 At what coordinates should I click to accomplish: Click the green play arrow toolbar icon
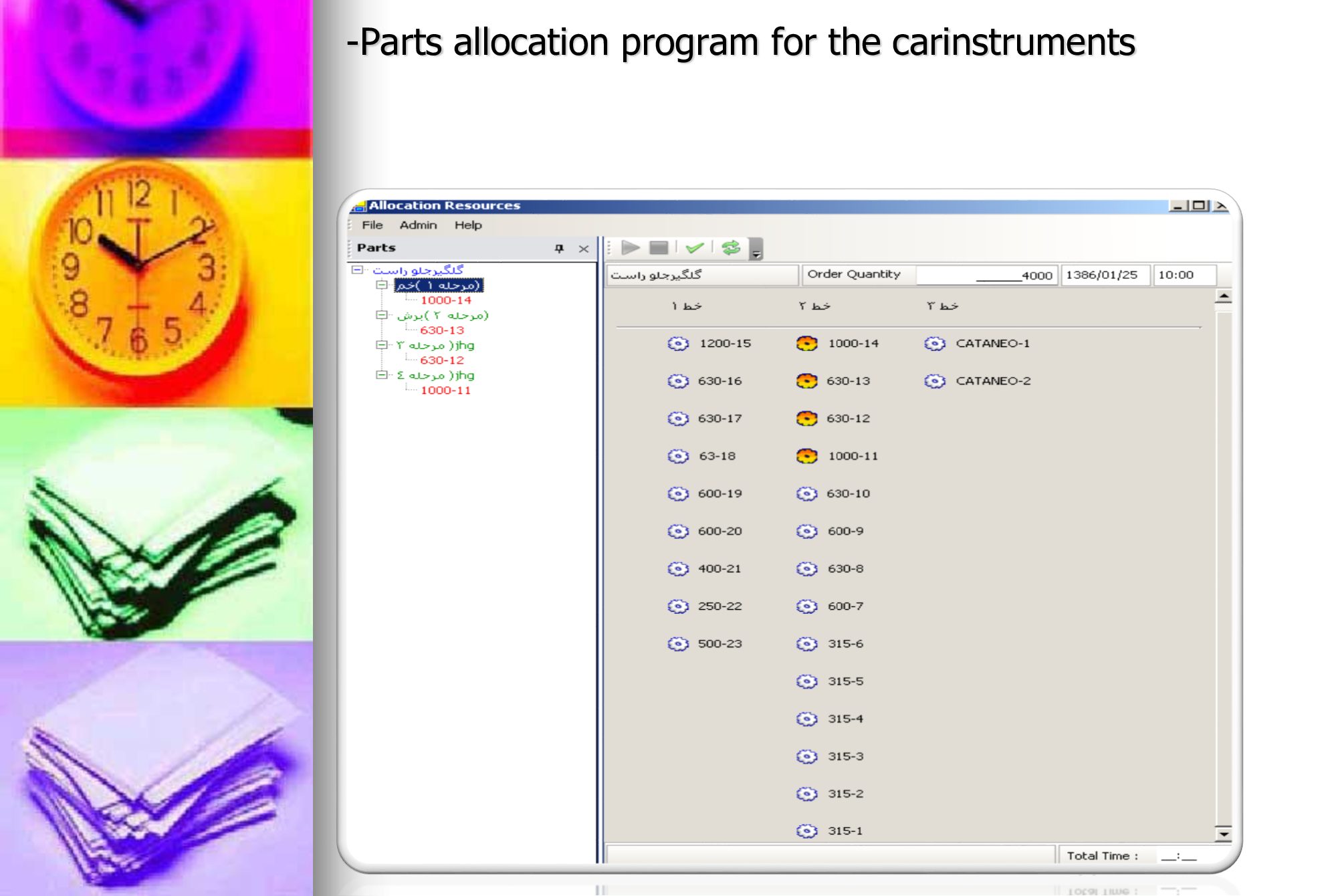(x=630, y=248)
